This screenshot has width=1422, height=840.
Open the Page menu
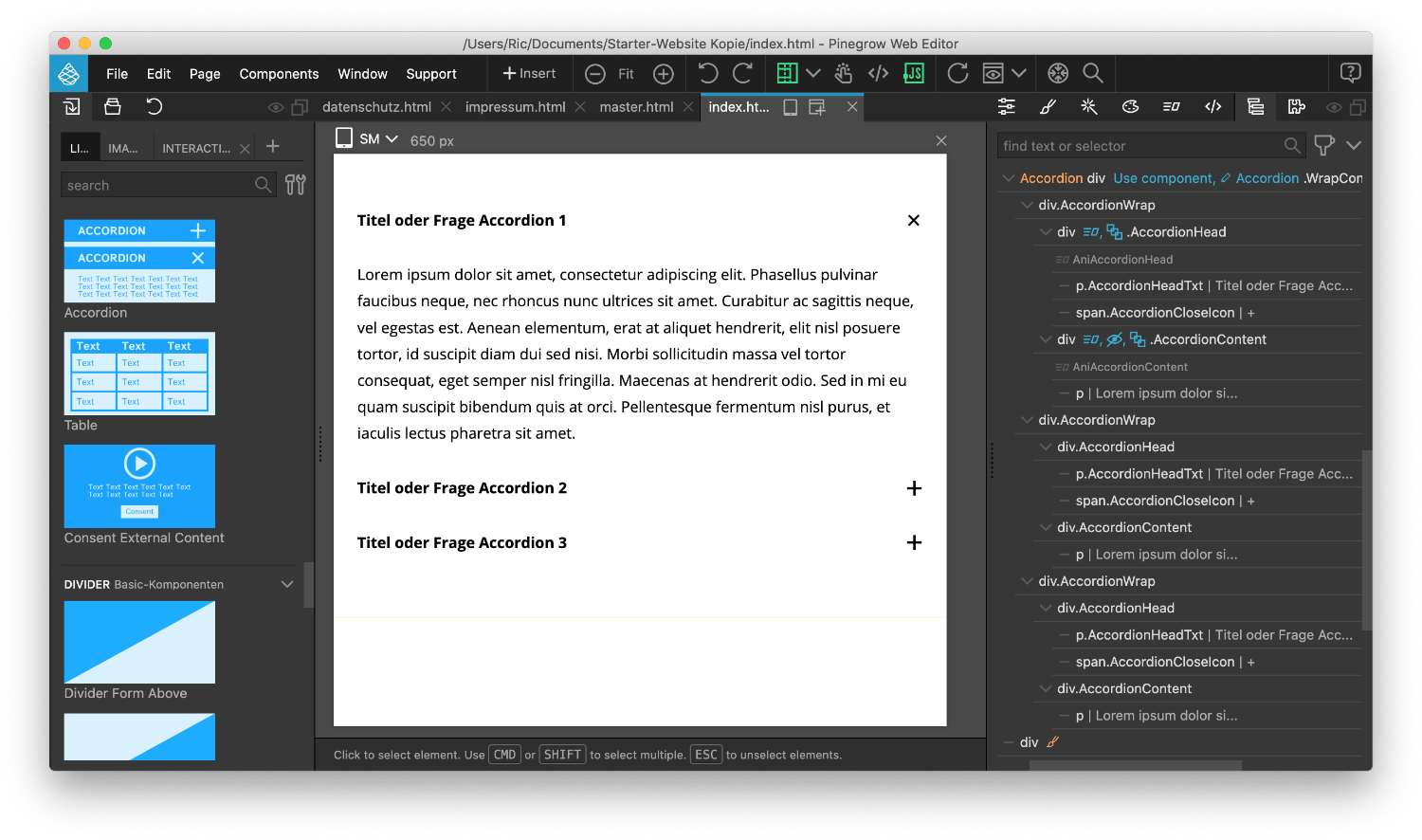(x=205, y=74)
